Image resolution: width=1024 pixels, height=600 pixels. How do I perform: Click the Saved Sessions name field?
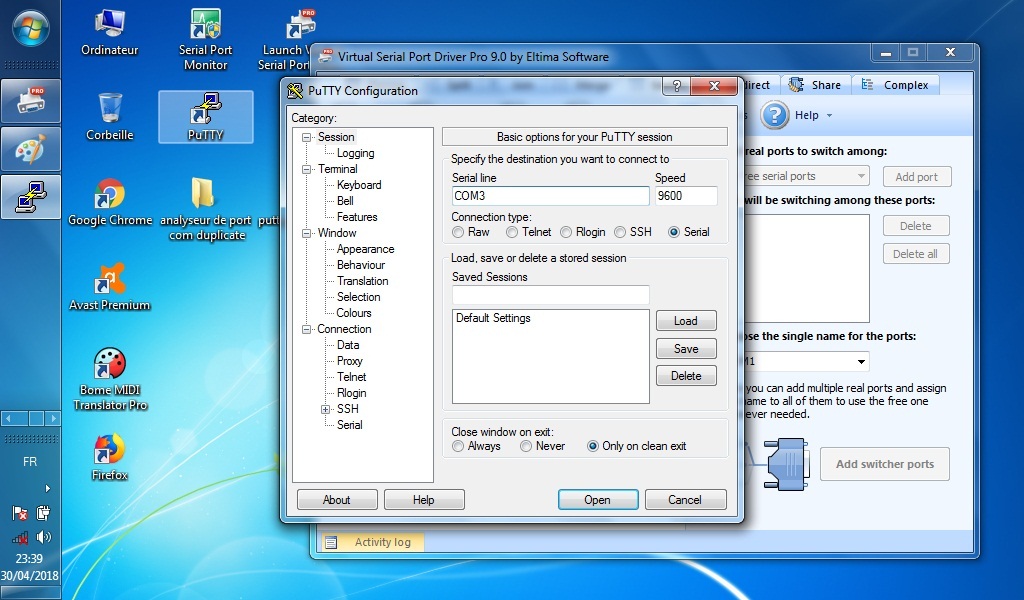pyautogui.click(x=551, y=294)
